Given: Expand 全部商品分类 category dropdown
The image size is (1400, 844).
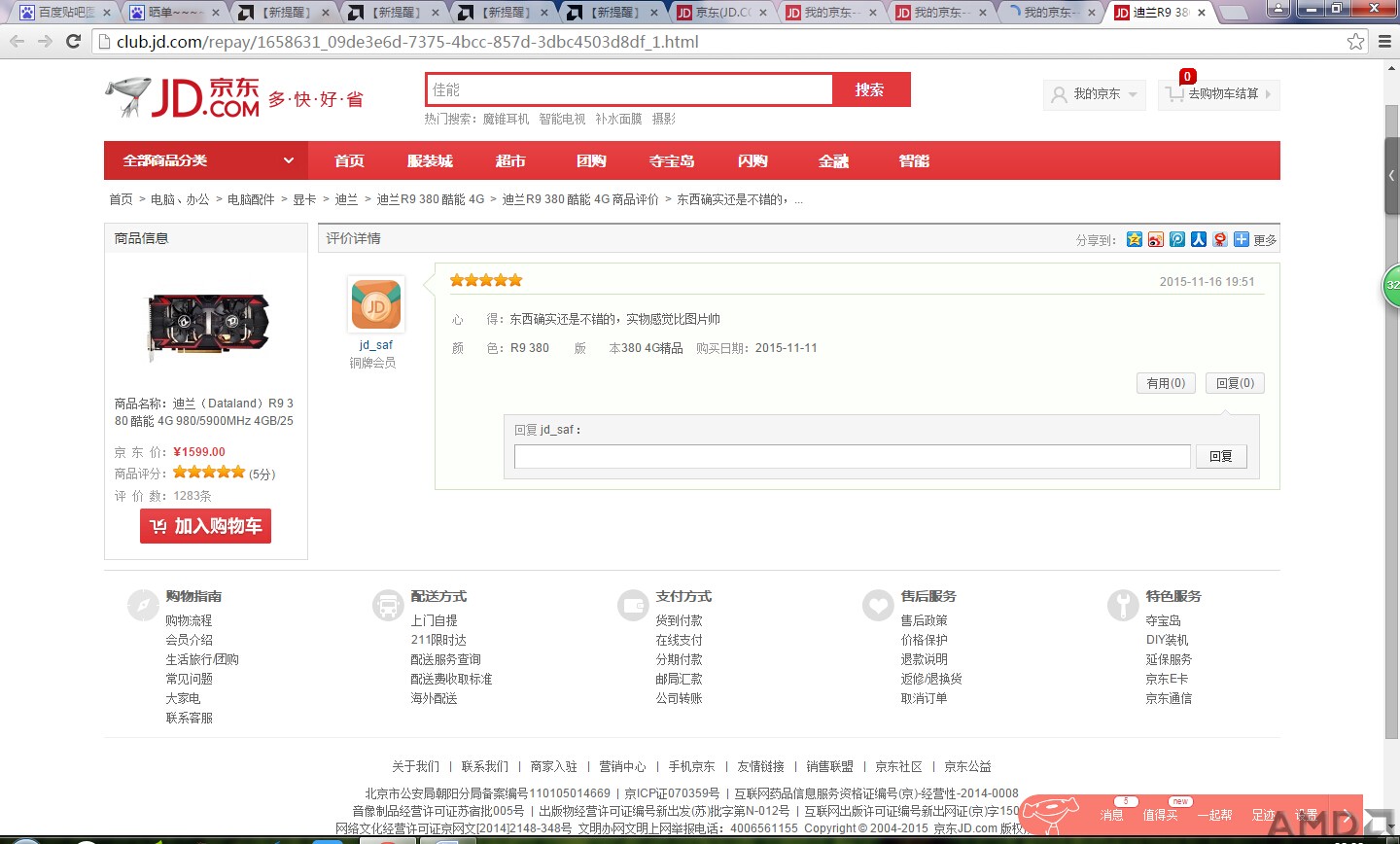Looking at the screenshot, I should pyautogui.click(x=206, y=160).
